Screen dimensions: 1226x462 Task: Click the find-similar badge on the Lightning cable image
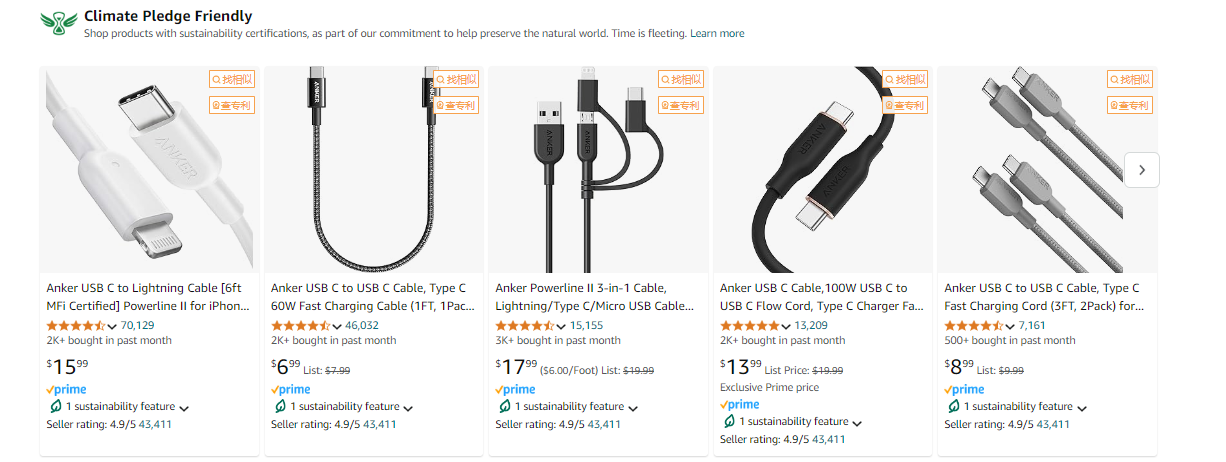pyautogui.click(x=231, y=79)
